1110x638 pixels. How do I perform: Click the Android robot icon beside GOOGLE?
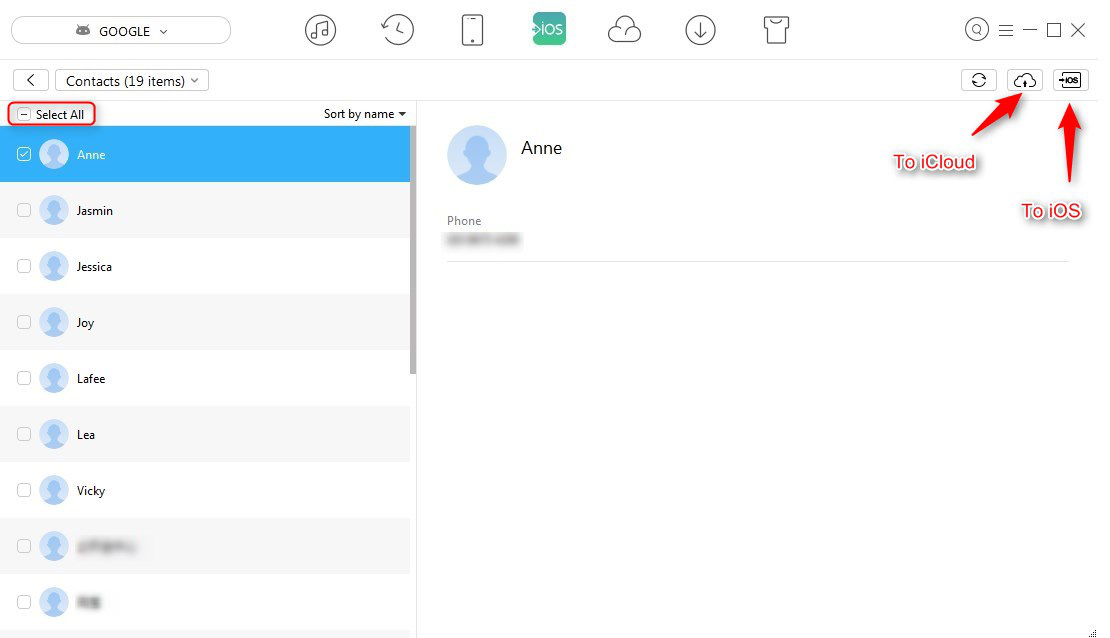click(x=83, y=30)
